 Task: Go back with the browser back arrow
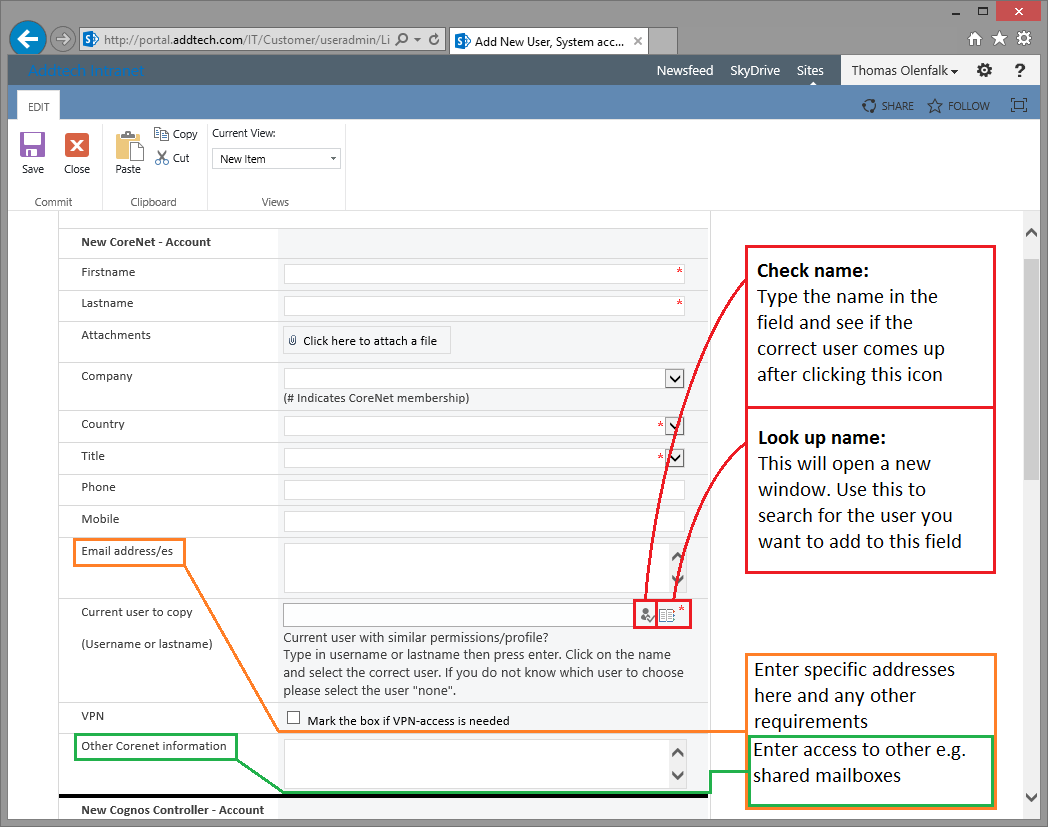point(27,39)
